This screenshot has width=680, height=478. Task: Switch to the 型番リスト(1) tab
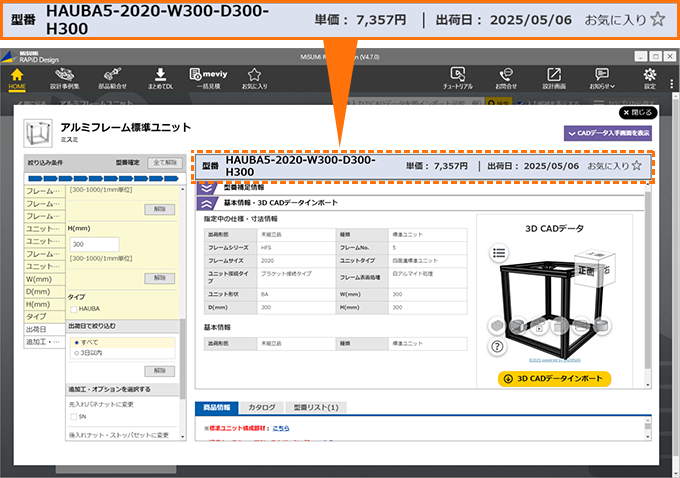317,408
